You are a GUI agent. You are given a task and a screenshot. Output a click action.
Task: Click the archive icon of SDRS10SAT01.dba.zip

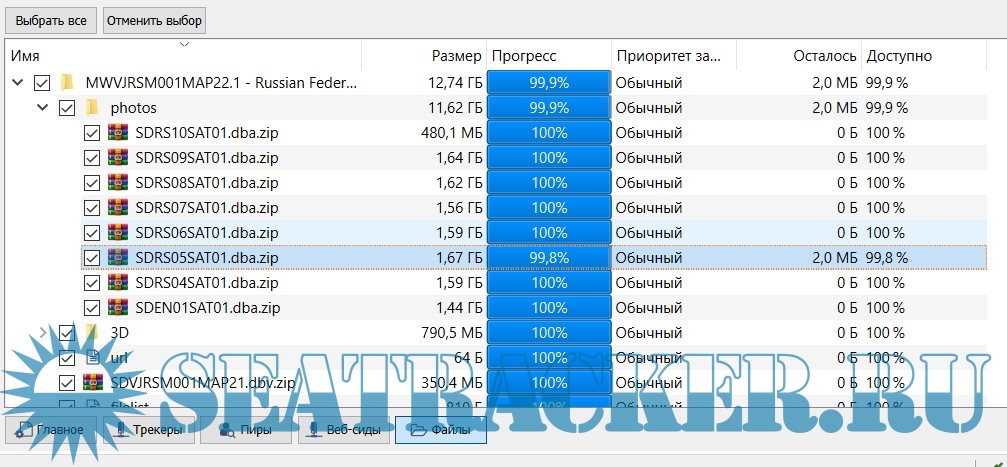coord(119,132)
